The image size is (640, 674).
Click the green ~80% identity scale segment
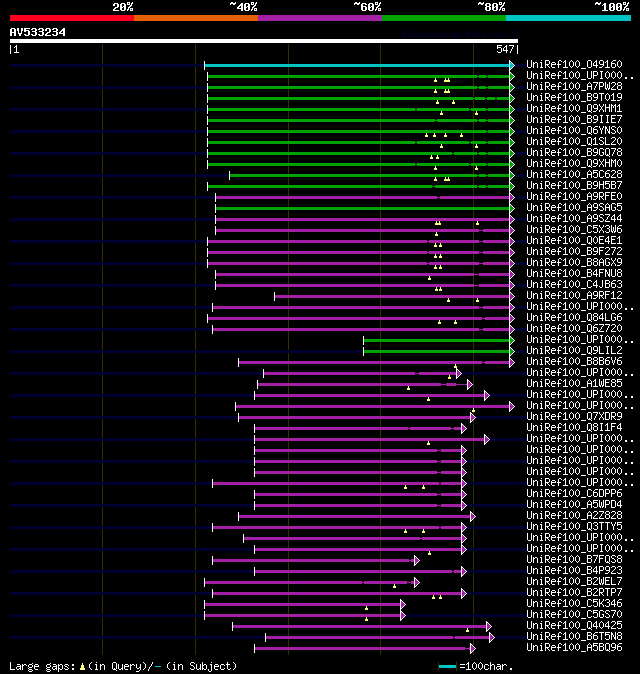click(444, 18)
